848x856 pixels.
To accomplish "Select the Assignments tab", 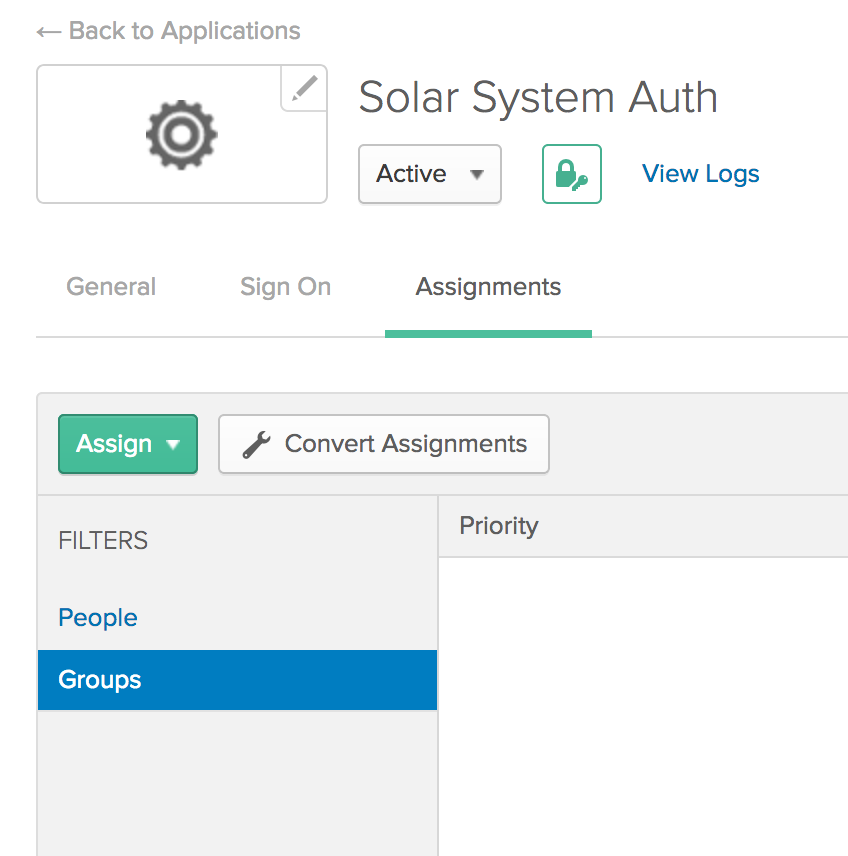I will coord(488,287).
